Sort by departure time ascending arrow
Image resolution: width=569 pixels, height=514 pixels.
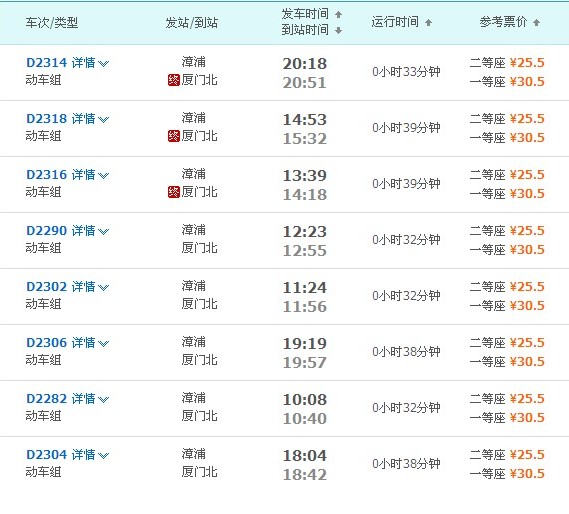[338, 15]
